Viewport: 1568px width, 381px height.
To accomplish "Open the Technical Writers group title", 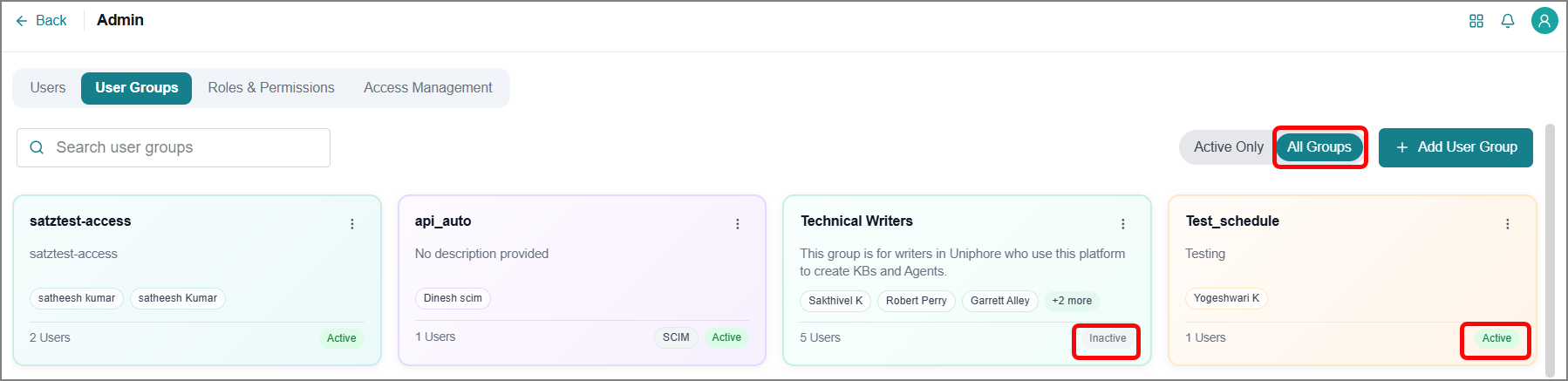I will point(856,221).
